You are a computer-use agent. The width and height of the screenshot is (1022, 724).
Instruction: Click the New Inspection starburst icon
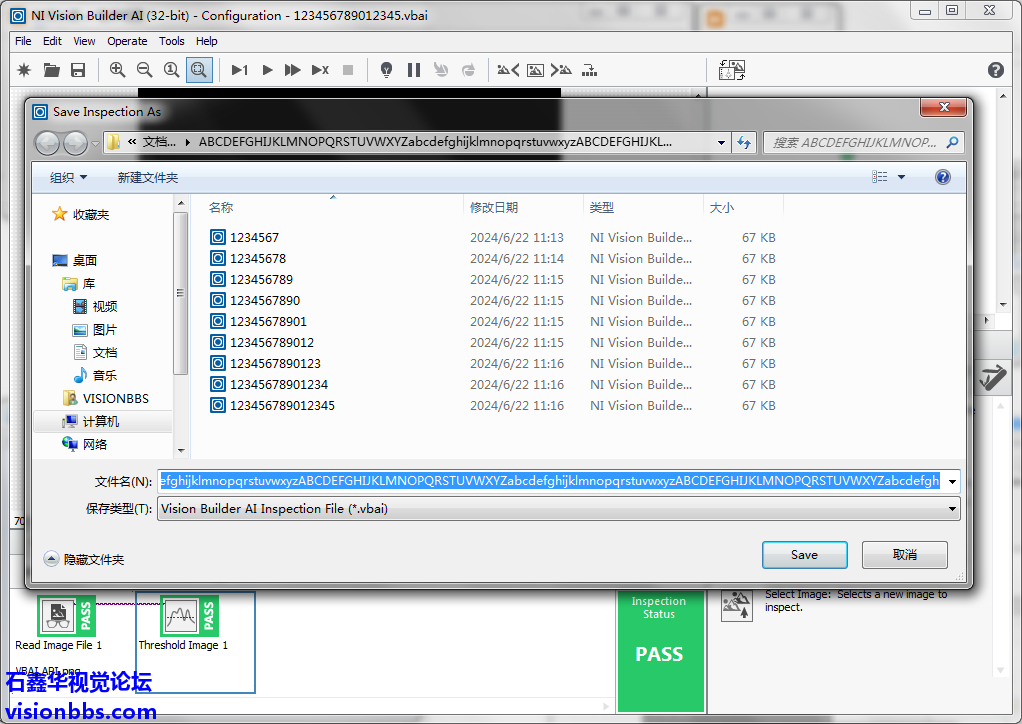pos(25,70)
